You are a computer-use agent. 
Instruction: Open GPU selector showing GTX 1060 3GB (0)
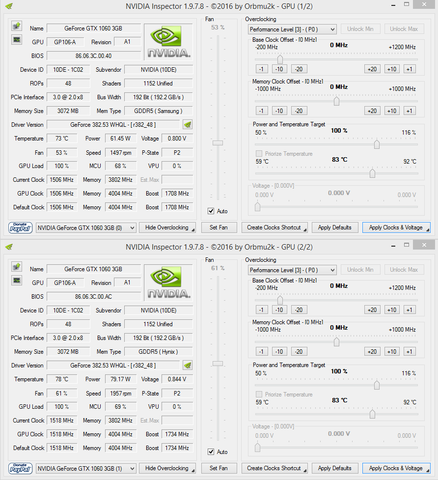coord(86,228)
